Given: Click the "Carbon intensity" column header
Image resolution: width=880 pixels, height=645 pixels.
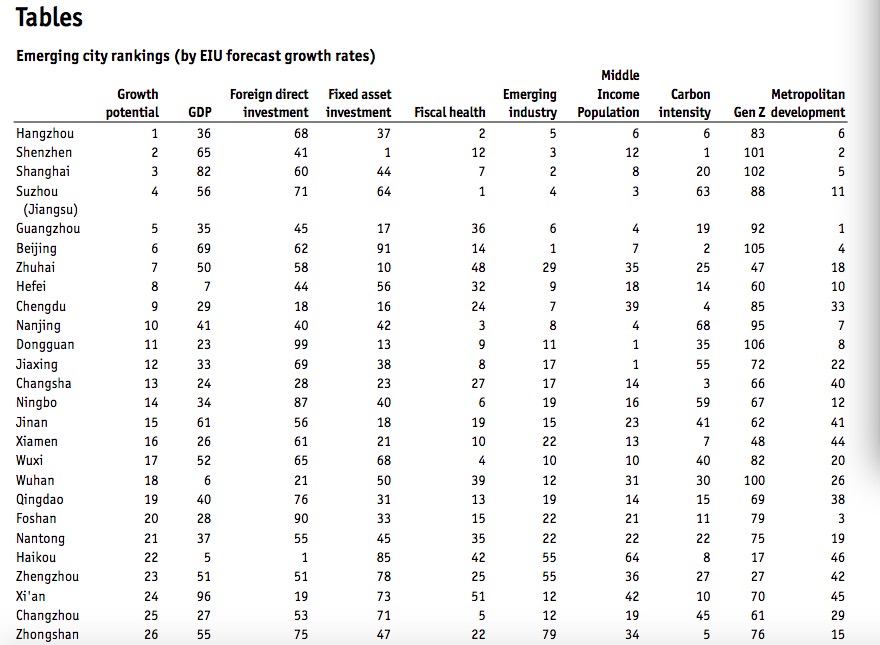Looking at the screenshot, I should [685, 103].
